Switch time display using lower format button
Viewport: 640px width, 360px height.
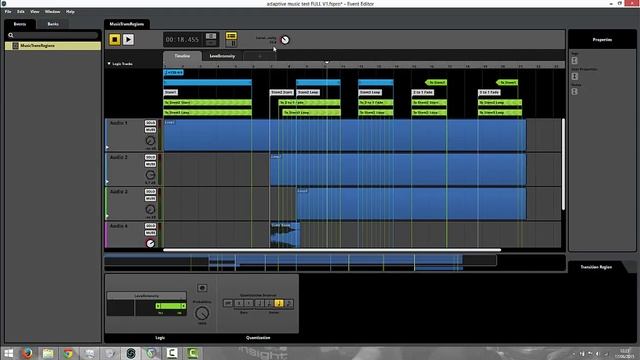pyautogui.click(x=211, y=43)
